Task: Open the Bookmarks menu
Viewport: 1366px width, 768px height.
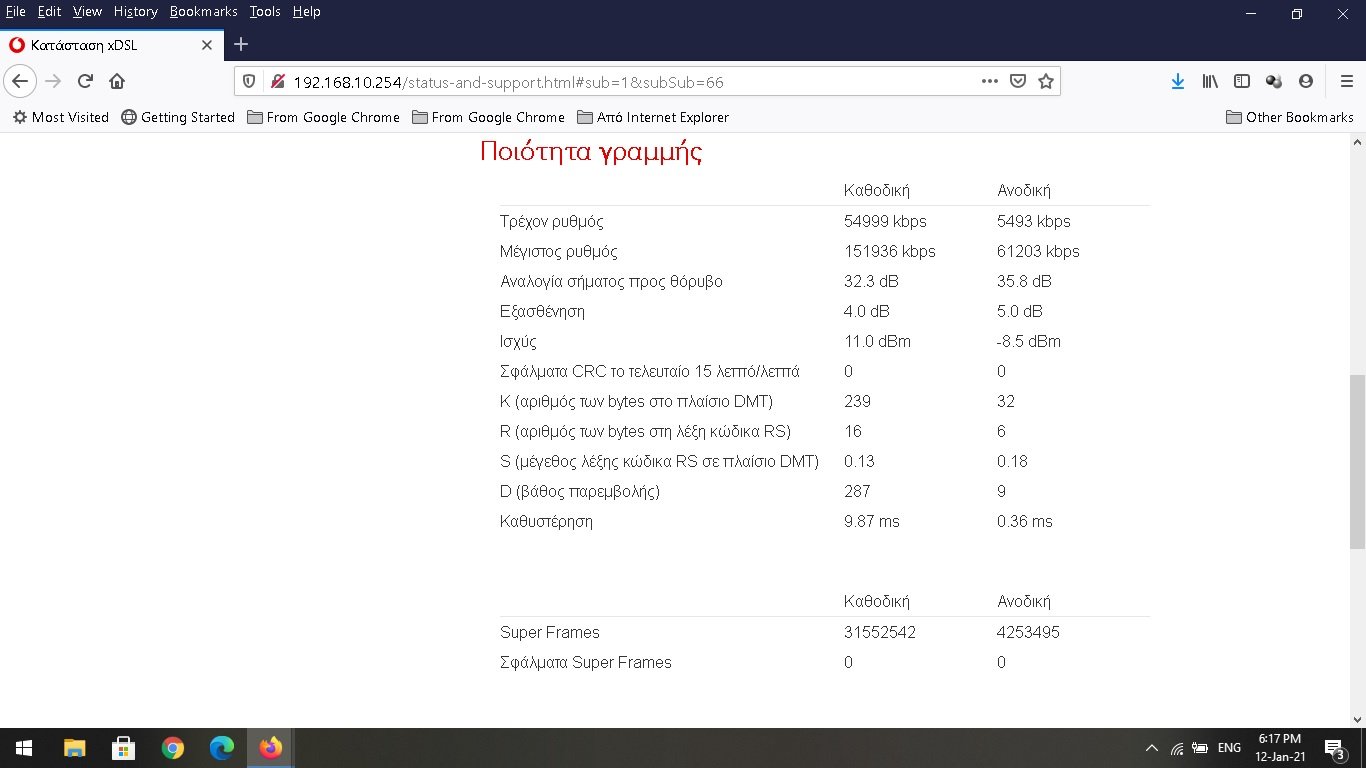Action: coord(204,11)
